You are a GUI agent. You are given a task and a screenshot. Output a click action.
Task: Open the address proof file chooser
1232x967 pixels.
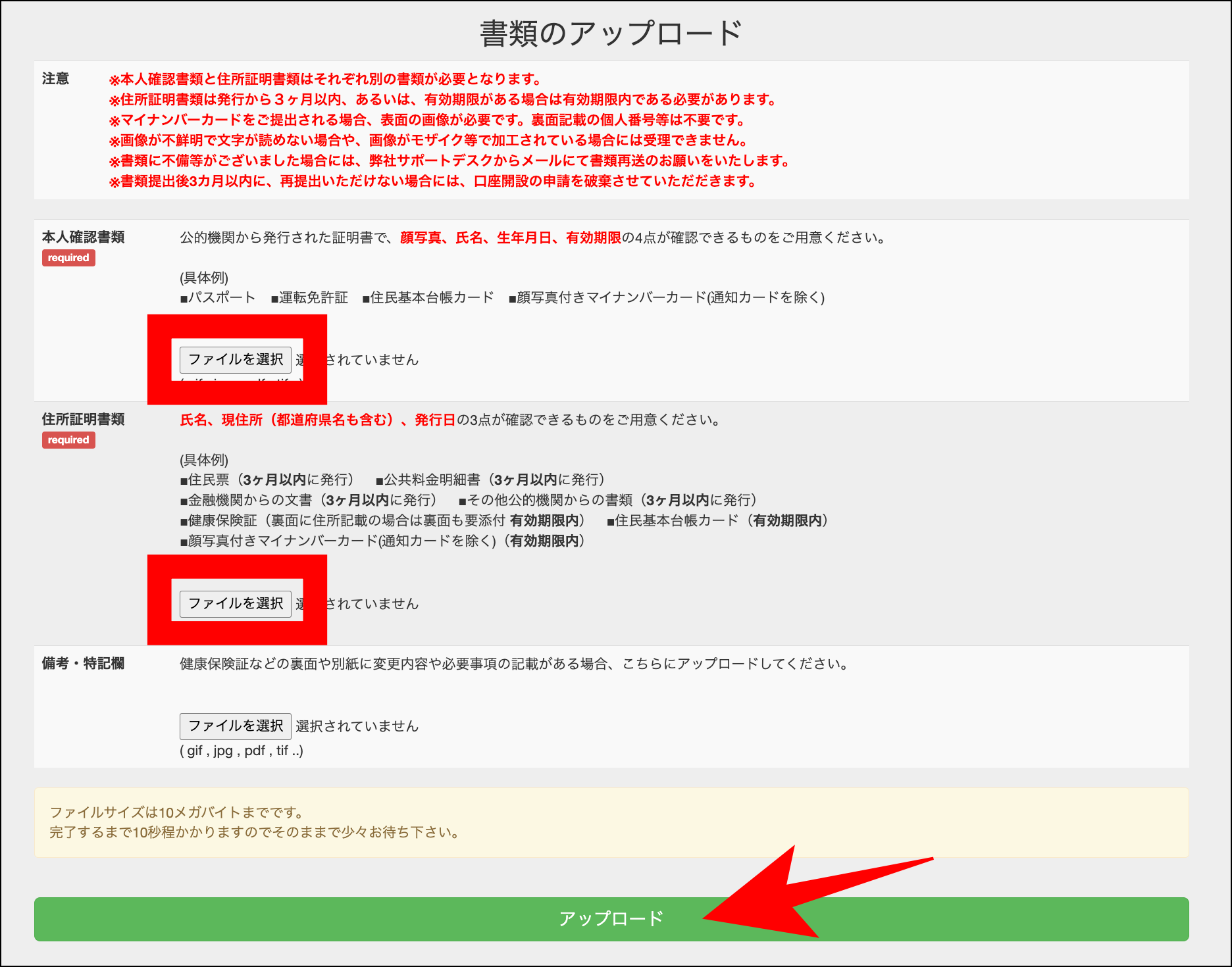tap(235, 603)
